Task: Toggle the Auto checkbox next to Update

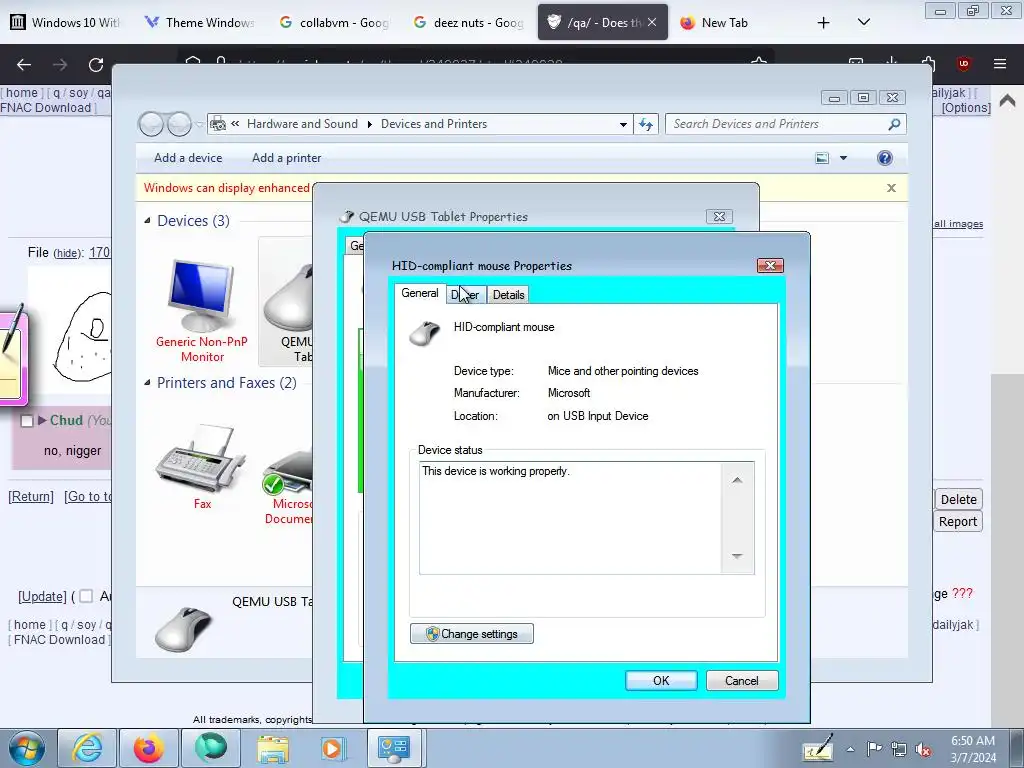Action: coord(86,596)
